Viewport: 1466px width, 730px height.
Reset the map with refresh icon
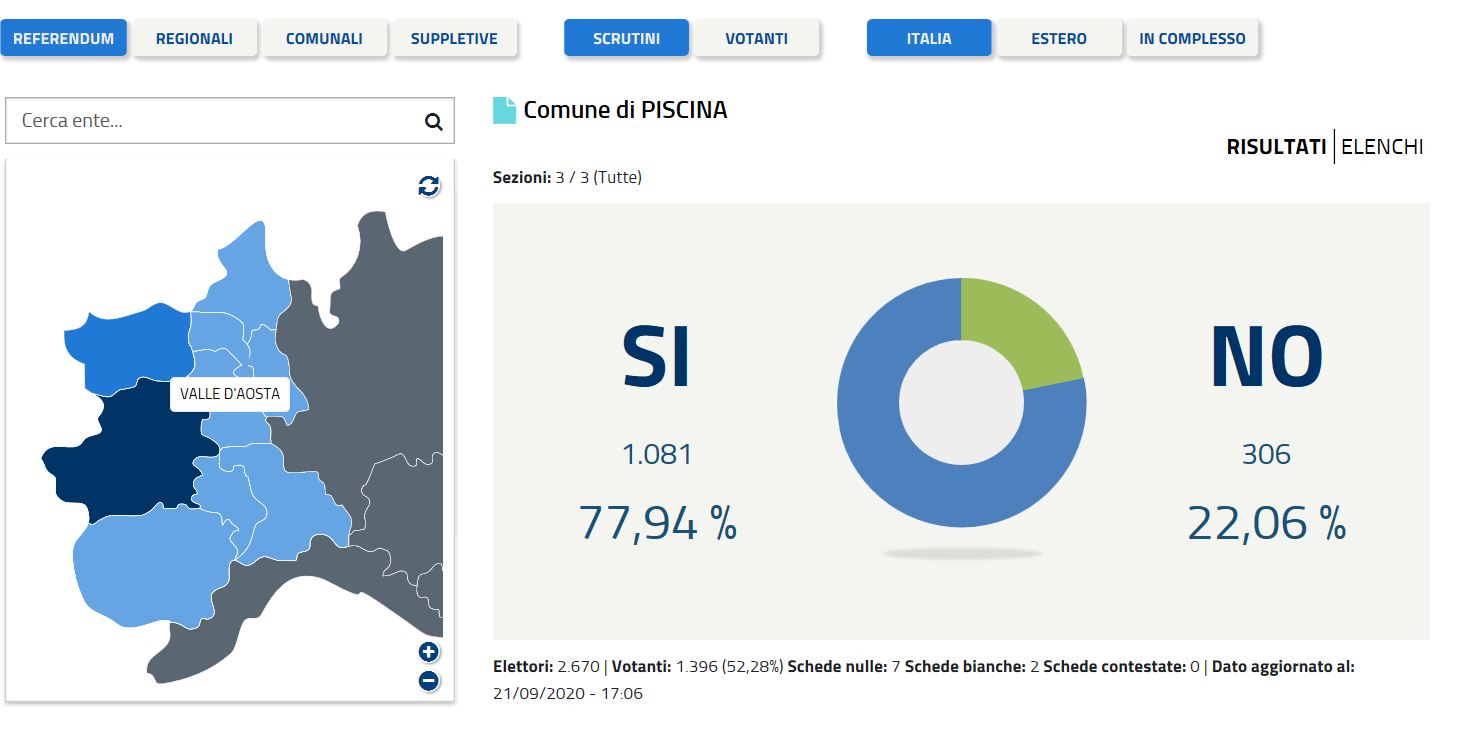point(429,186)
